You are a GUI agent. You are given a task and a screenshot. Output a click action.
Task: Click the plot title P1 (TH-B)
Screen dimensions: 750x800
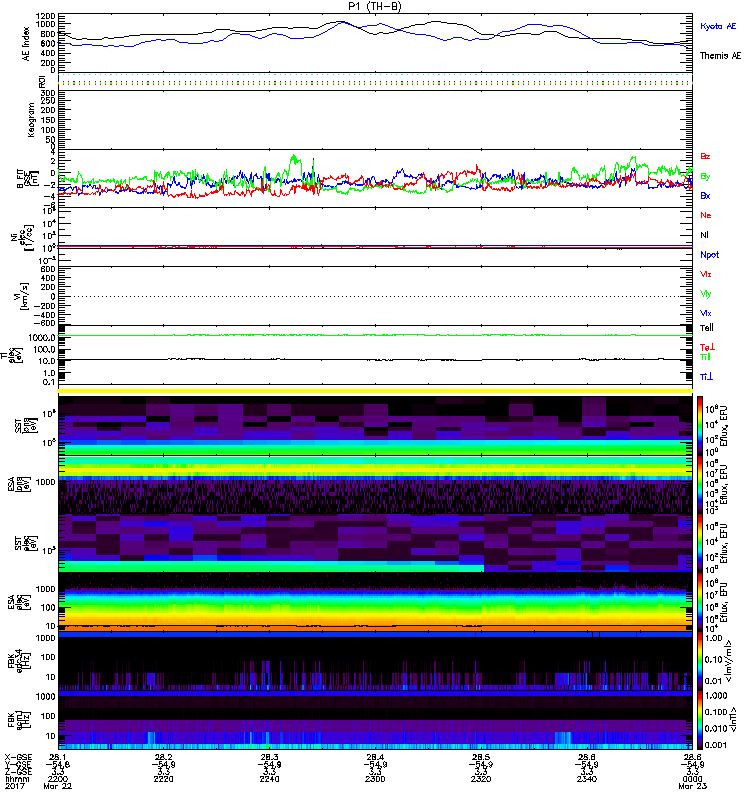[375, 6]
